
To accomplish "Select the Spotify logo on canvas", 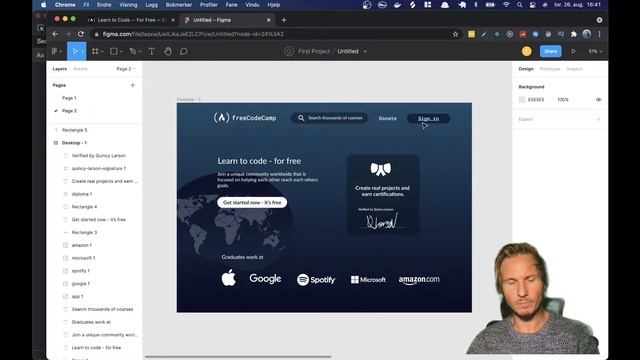I will [316, 280].
